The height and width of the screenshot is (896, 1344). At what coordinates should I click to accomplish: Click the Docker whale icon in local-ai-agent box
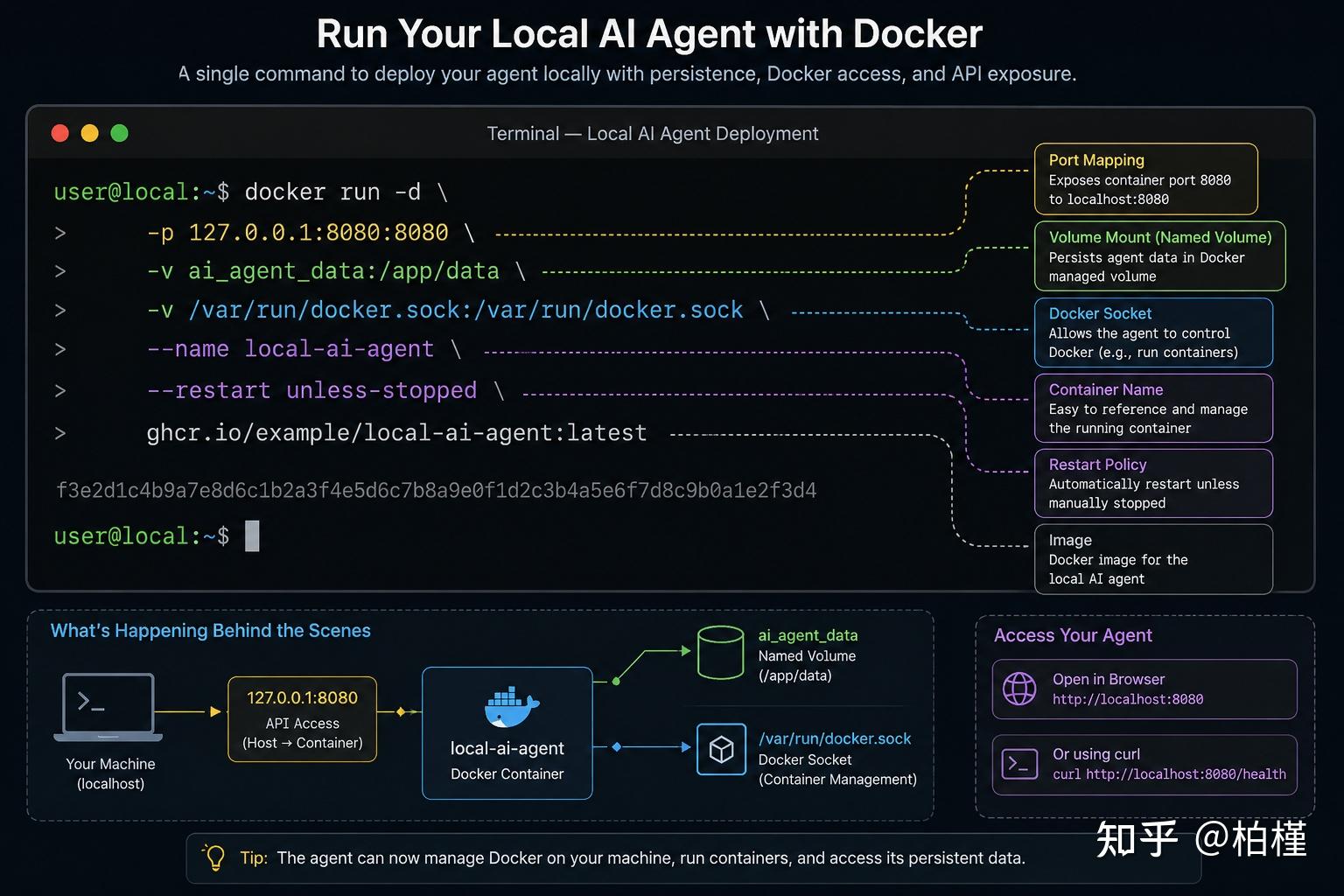coord(511,707)
